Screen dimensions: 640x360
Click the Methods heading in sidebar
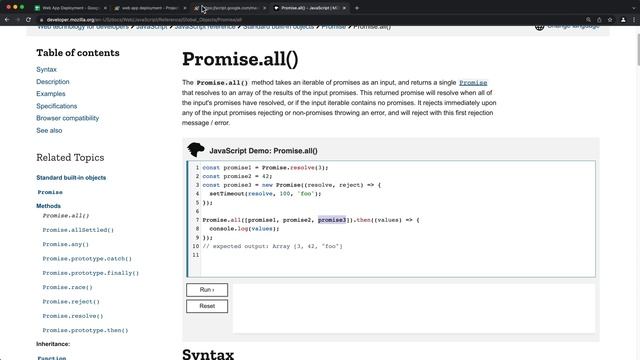[48, 206]
